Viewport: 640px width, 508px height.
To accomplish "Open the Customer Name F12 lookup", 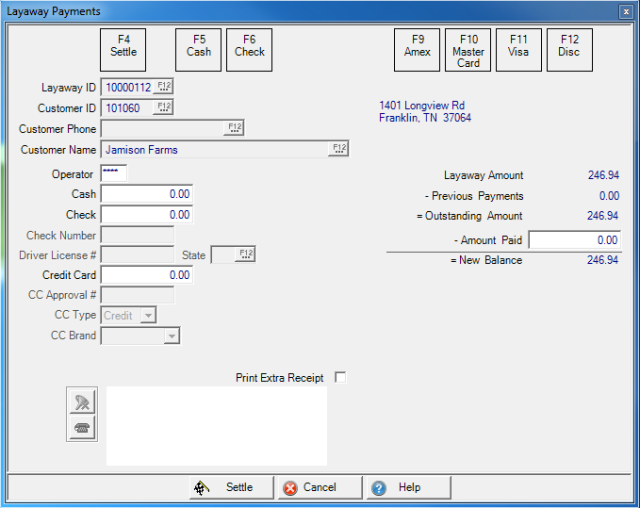I will 338,149.
